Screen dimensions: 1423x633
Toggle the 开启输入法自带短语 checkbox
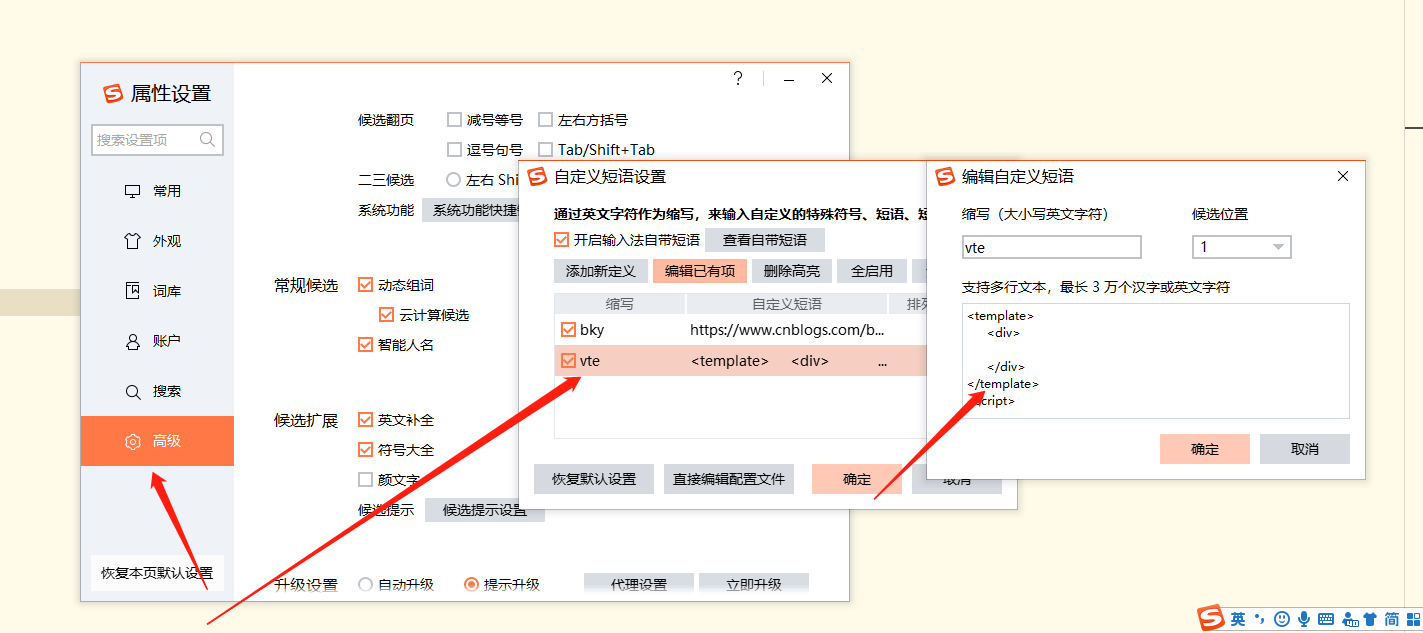pyautogui.click(x=561, y=240)
